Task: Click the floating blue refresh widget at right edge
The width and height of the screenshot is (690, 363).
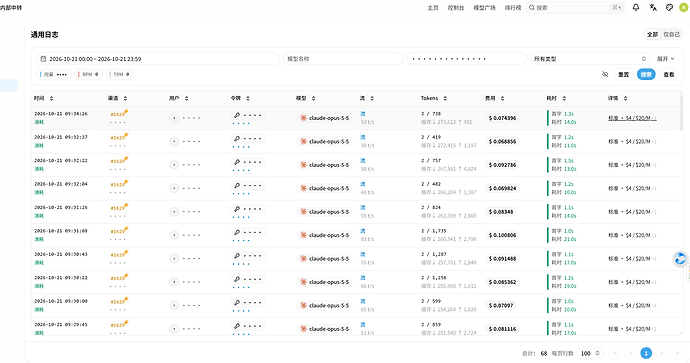Action: tap(680, 259)
